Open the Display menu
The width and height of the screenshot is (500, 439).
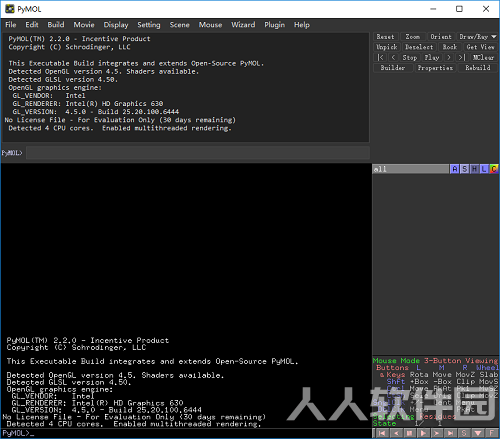116,25
